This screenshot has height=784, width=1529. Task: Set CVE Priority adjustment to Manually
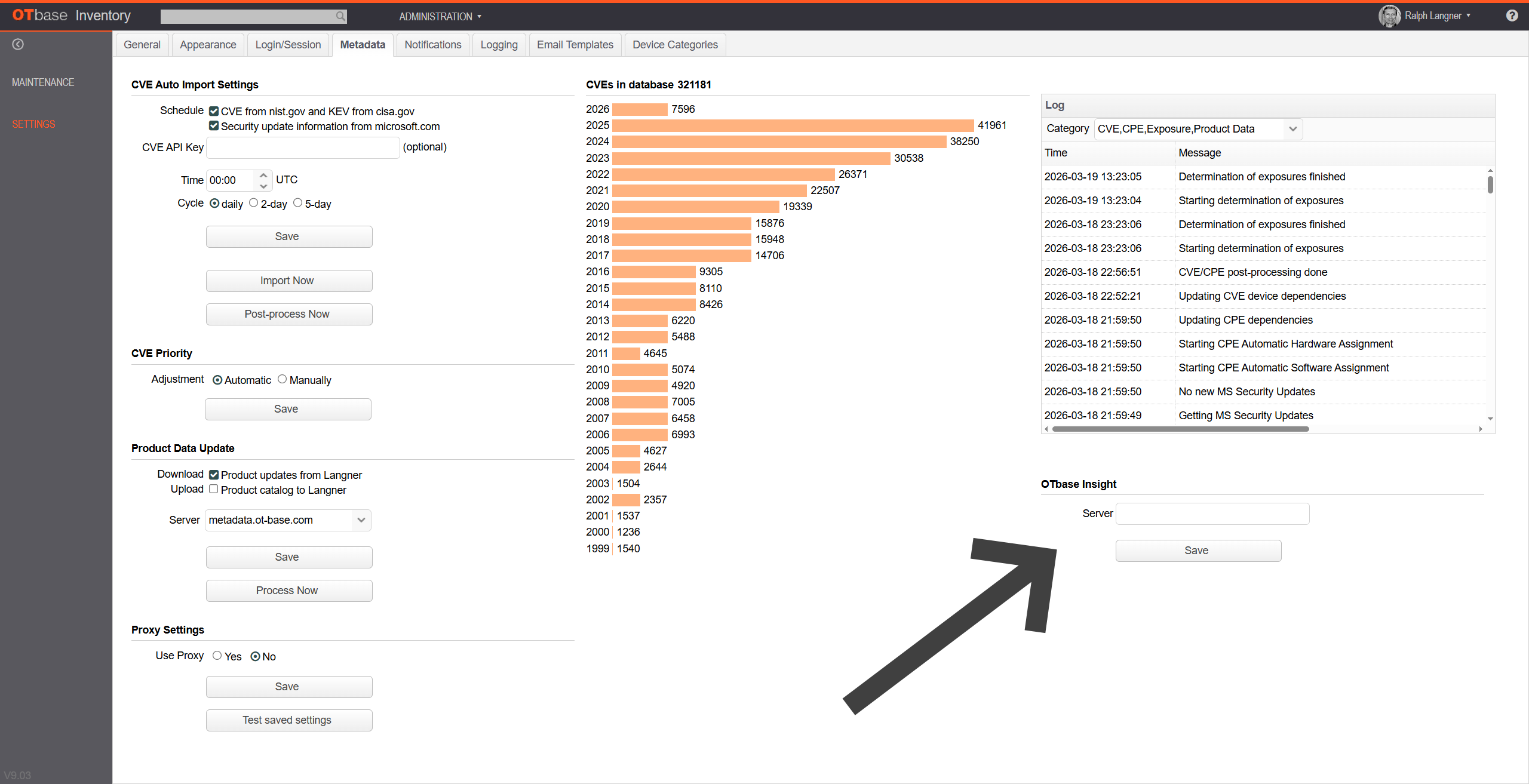tap(283, 379)
